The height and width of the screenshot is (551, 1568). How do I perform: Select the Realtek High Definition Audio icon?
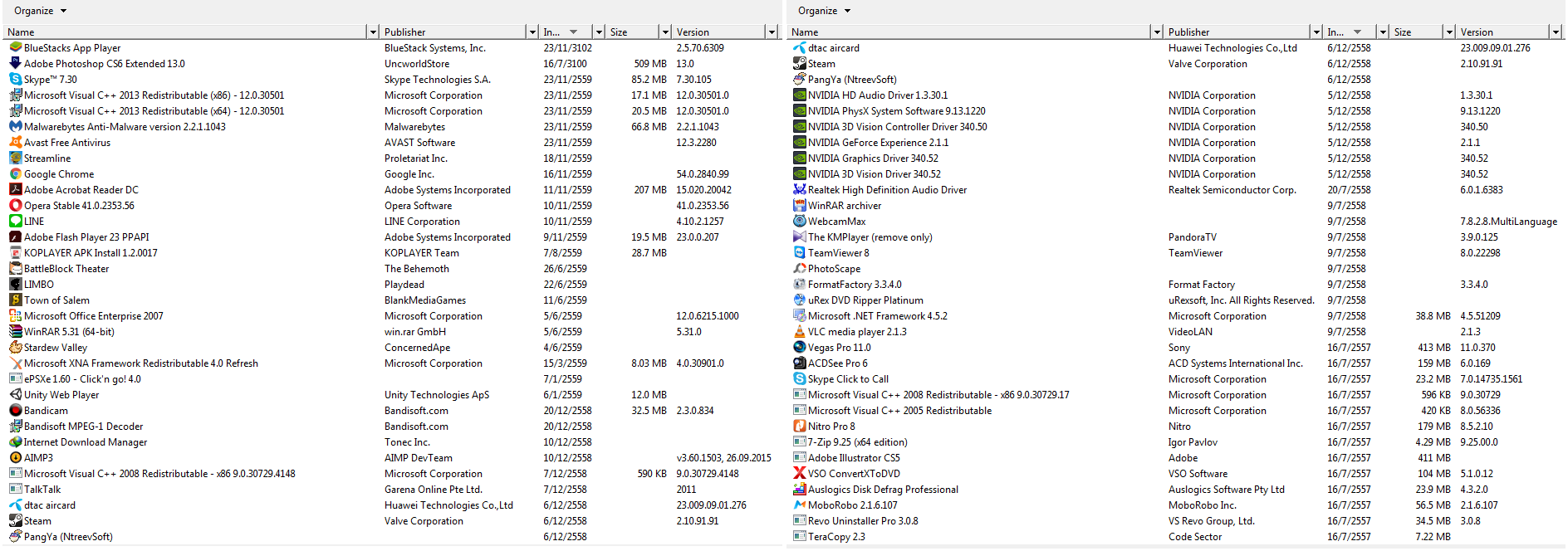pos(800,190)
